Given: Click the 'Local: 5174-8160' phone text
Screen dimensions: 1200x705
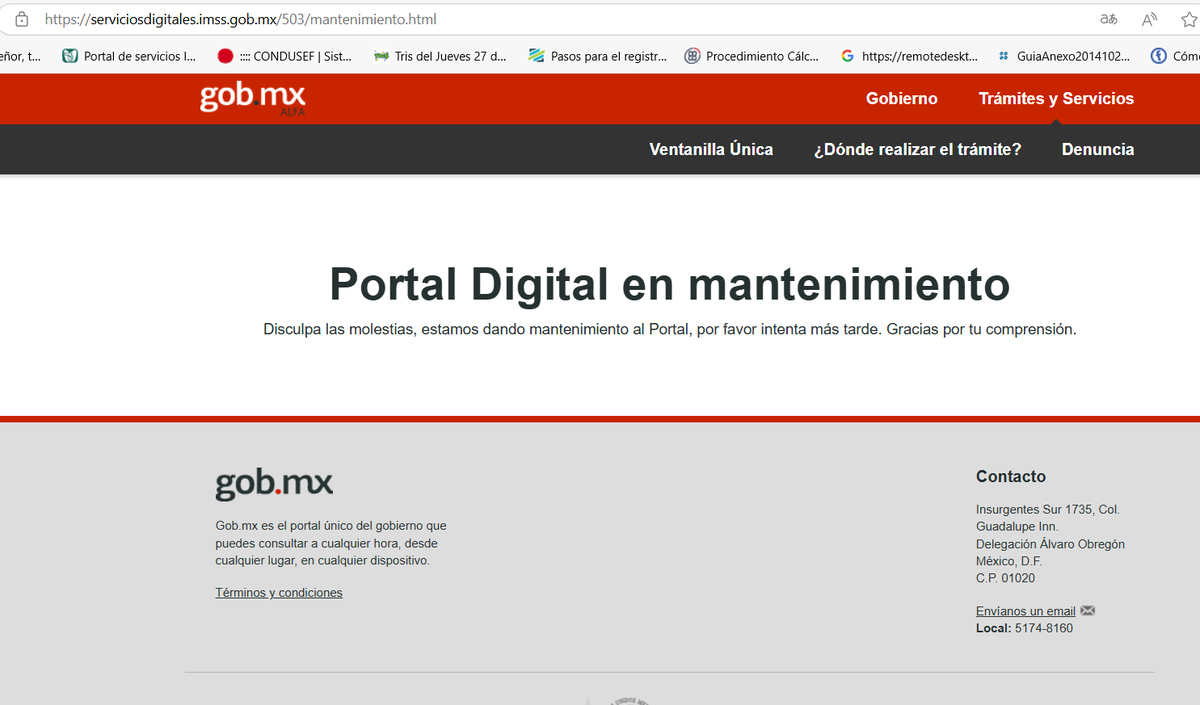Looking at the screenshot, I should coord(1024,628).
